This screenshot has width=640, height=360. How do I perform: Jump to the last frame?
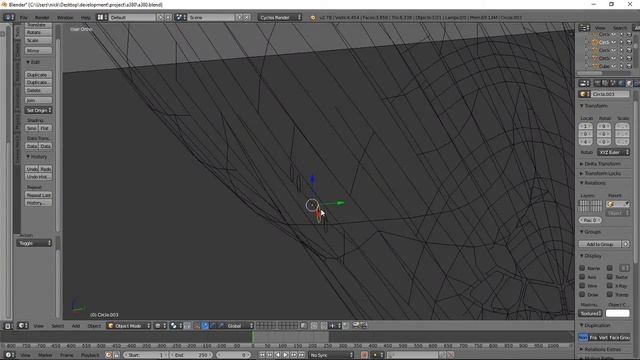click(301, 355)
